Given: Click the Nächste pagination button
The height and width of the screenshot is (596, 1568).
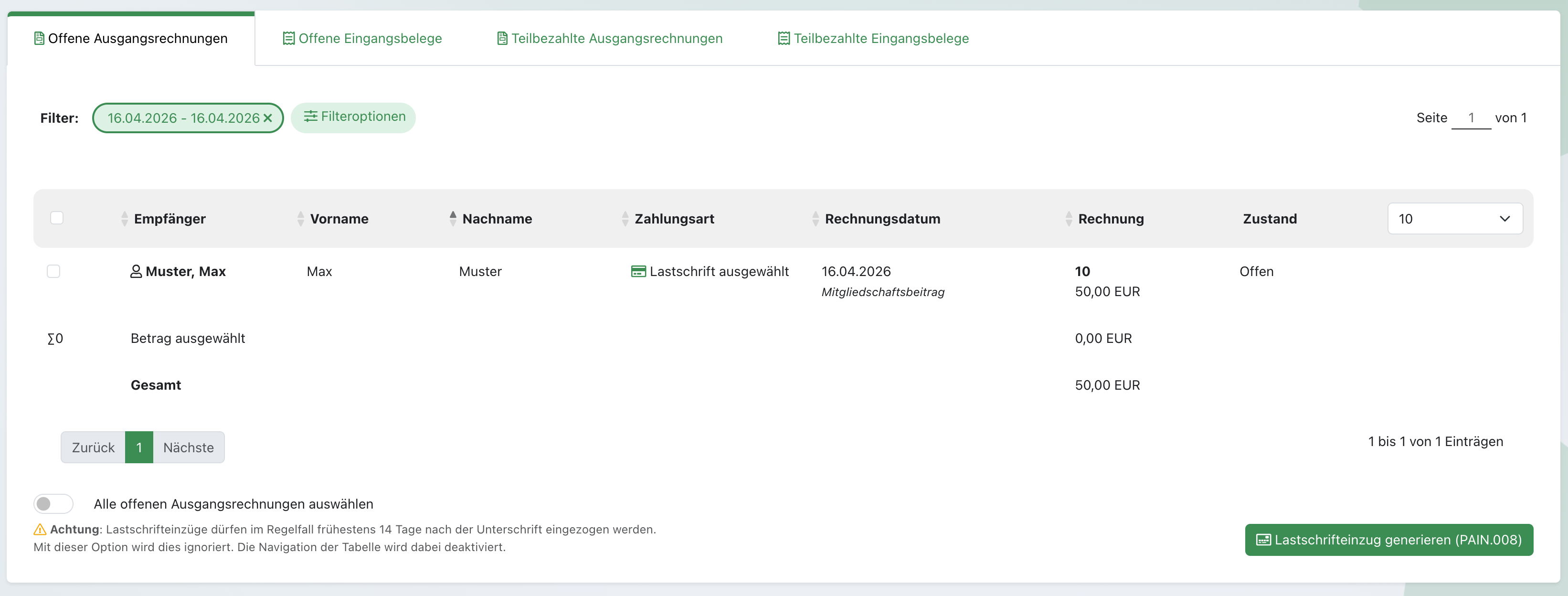Looking at the screenshot, I should [x=188, y=447].
